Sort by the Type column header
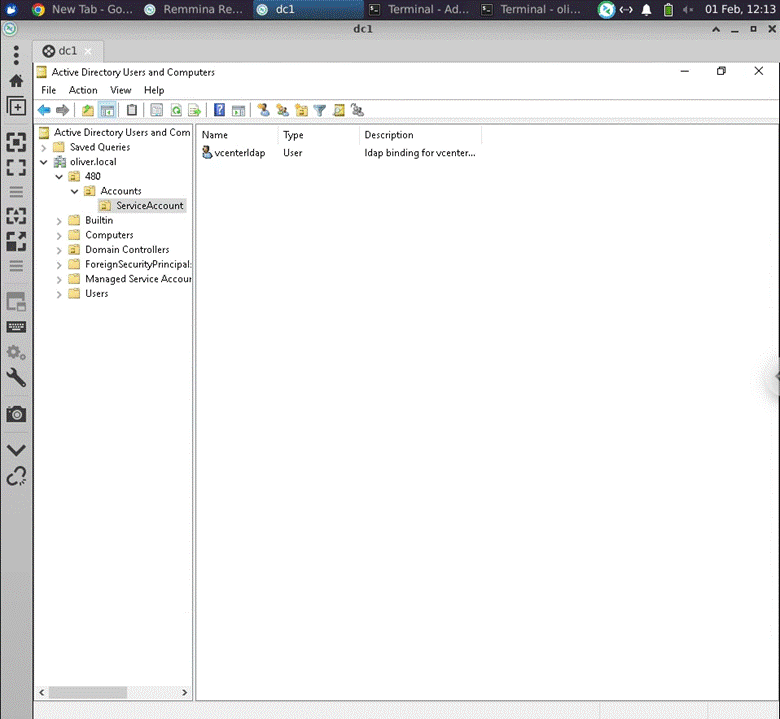Image resolution: width=780 pixels, height=719 pixels. (x=318, y=135)
